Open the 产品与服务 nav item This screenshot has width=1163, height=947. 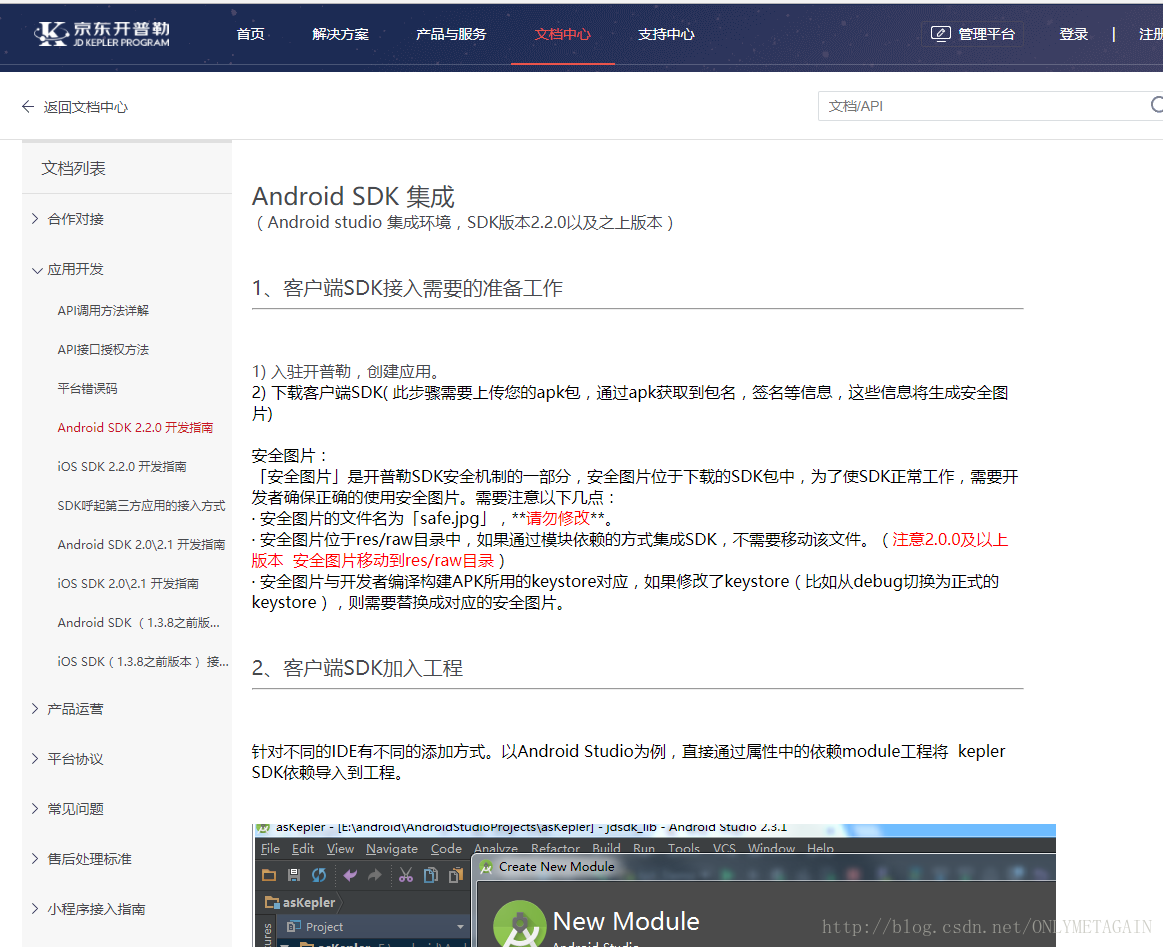click(451, 34)
